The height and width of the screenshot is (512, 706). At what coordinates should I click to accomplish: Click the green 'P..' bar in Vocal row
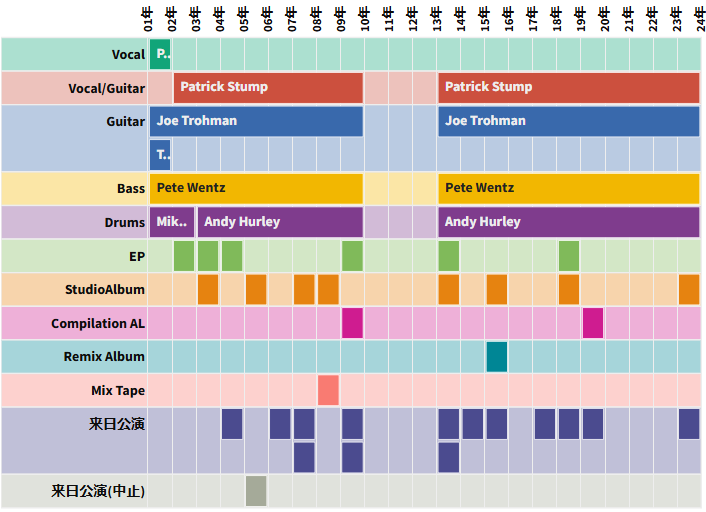coord(160,54)
